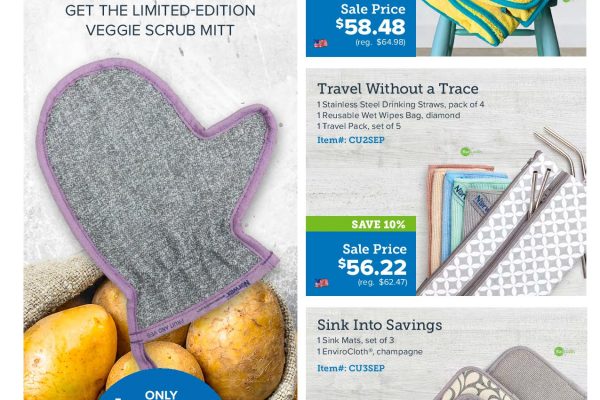Click the green SAVE 10% banner
The width and height of the screenshot is (600, 400).
click(x=361, y=224)
